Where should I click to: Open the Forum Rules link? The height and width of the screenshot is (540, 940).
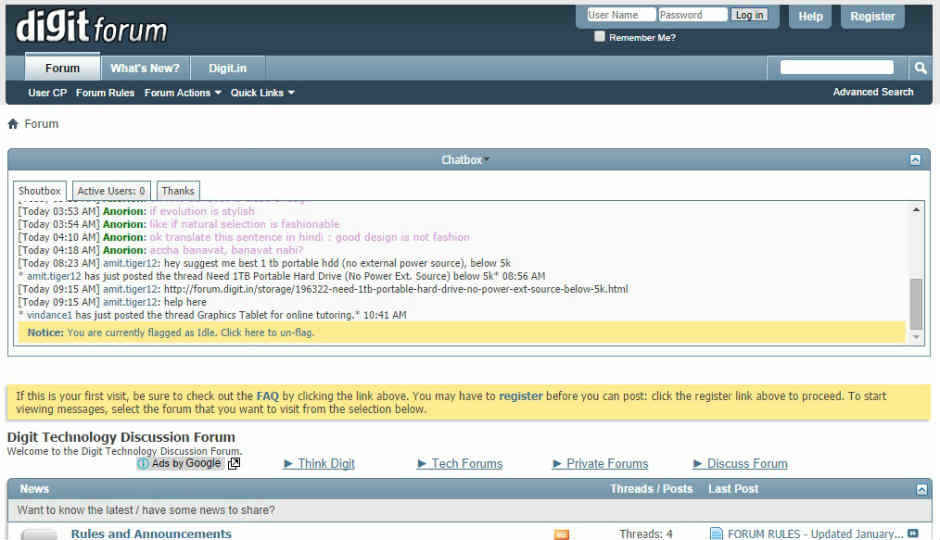click(x=105, y=93)
